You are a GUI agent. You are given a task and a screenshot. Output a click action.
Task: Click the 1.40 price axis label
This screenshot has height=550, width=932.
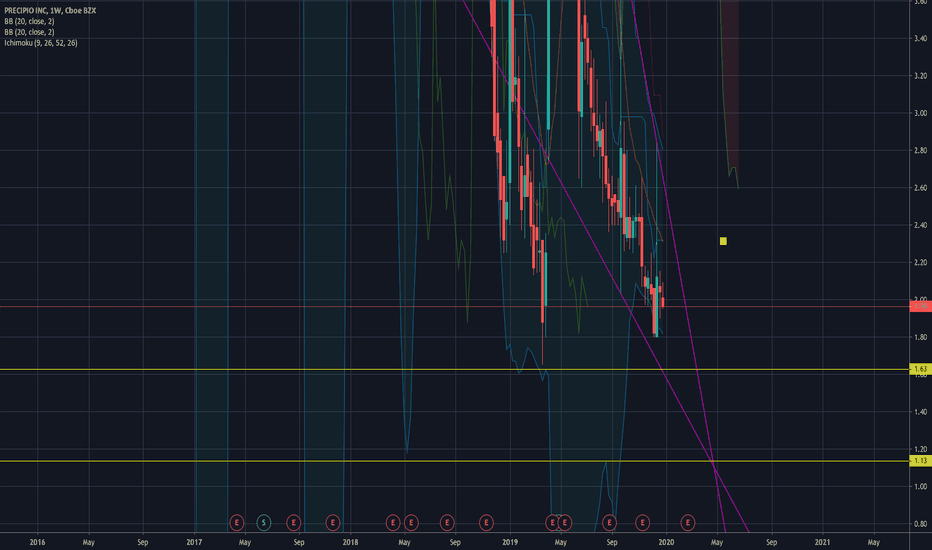pyautogui.click(x=921, y=412)
